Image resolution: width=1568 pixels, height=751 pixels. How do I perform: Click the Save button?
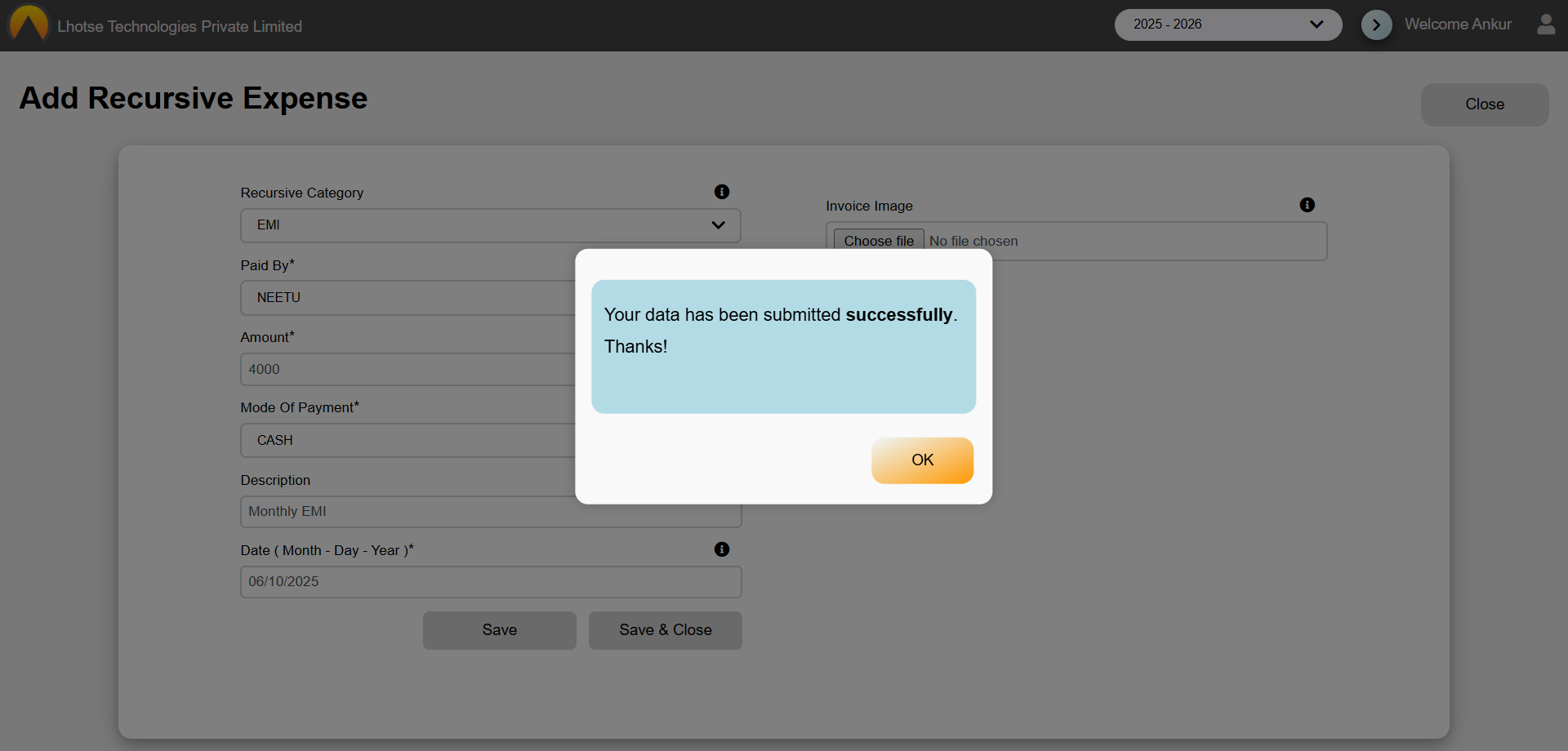click(x=500, y=630)
